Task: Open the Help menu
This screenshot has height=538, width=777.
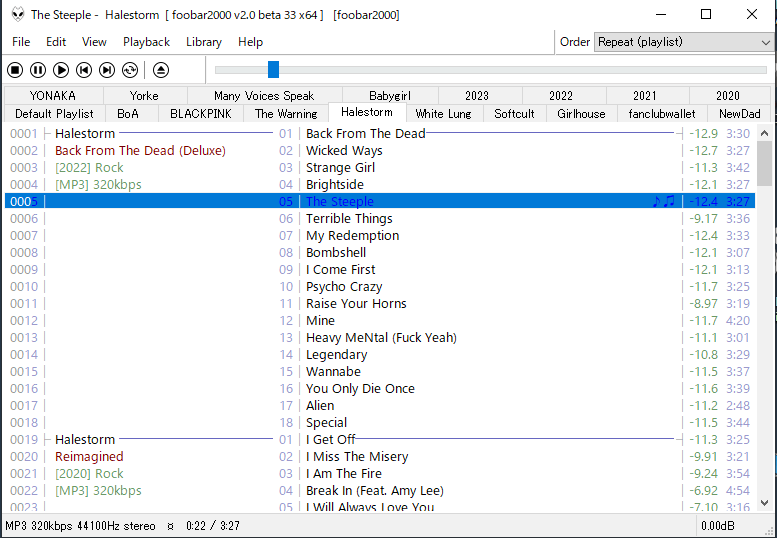Action: (250, 42)
